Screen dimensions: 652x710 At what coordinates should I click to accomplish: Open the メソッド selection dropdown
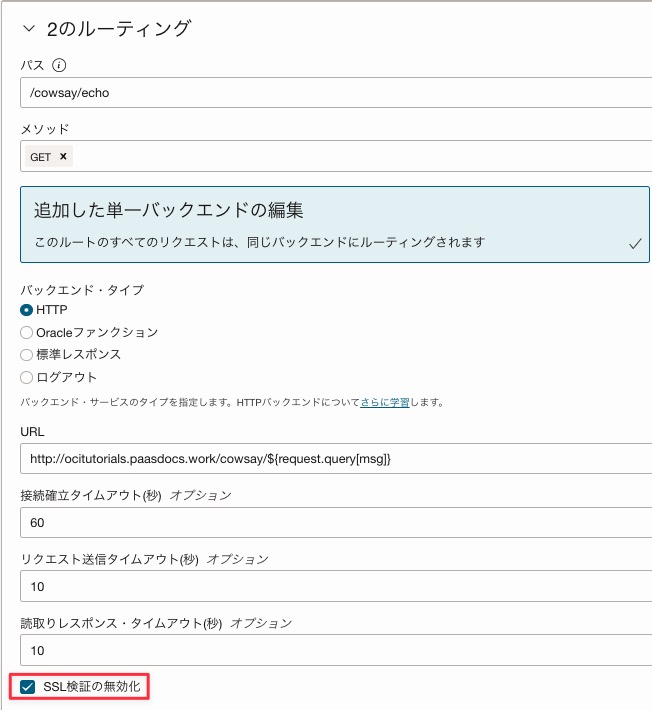360,156
